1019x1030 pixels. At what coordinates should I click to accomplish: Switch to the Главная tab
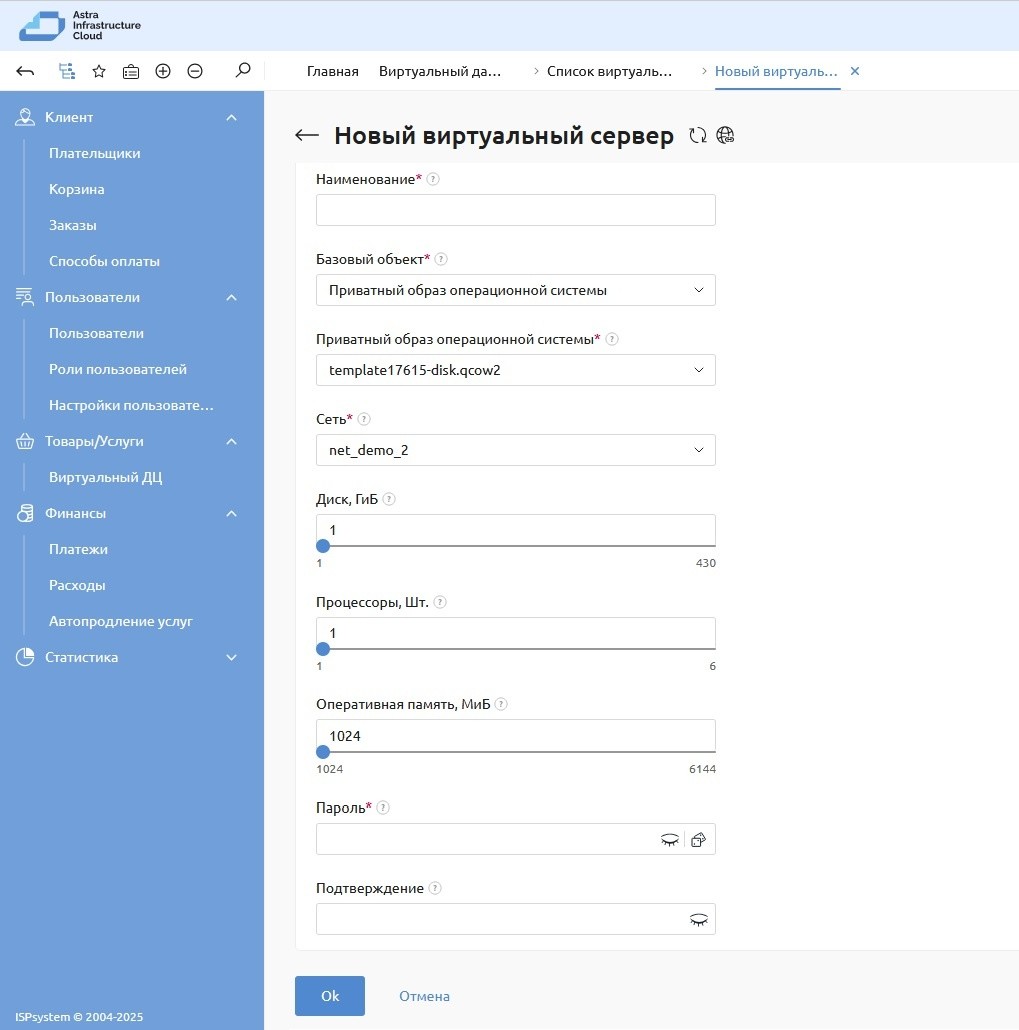[x=332, y=72]
